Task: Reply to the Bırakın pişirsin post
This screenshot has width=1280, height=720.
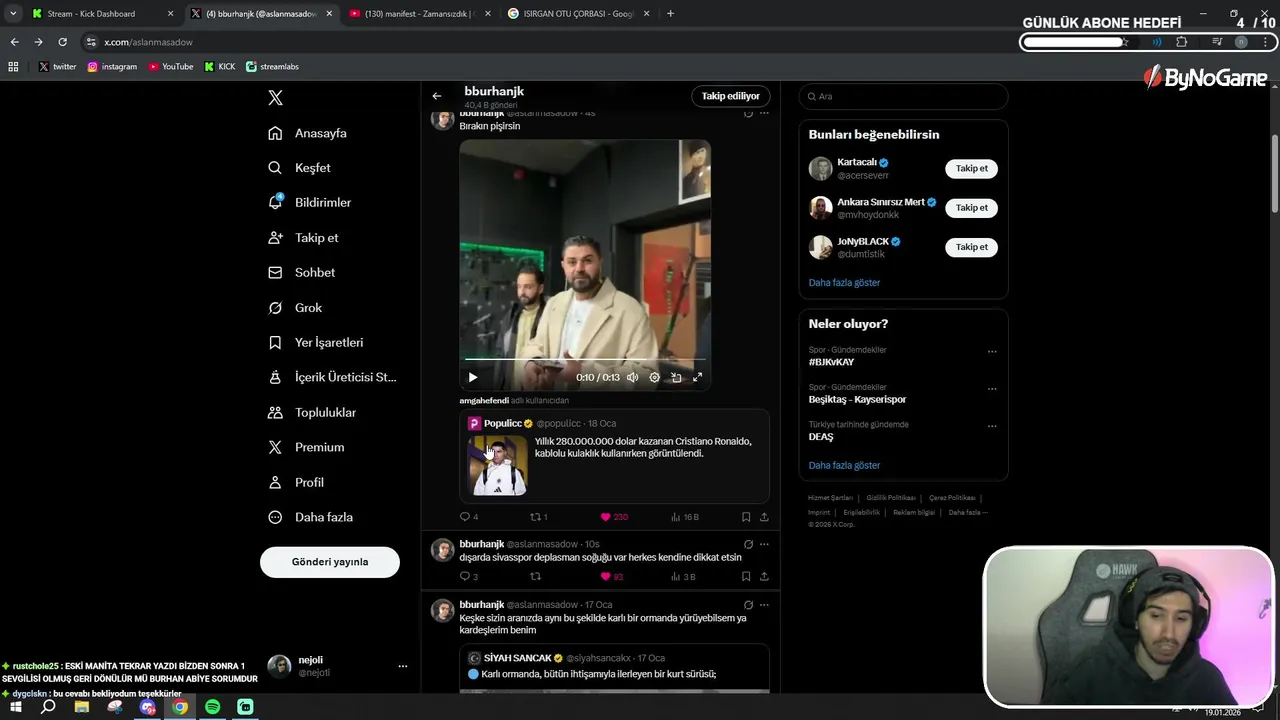Action: [469, 517]
